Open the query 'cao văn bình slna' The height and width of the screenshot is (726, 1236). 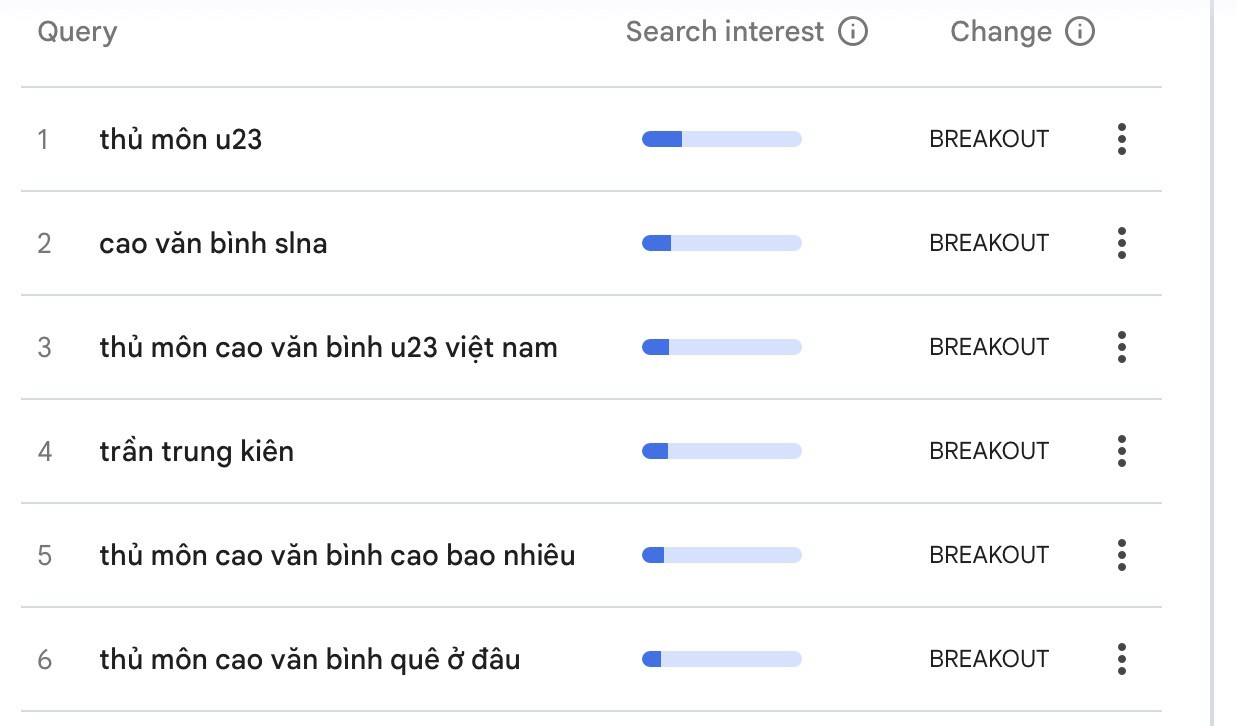click(x=213, y=243)
